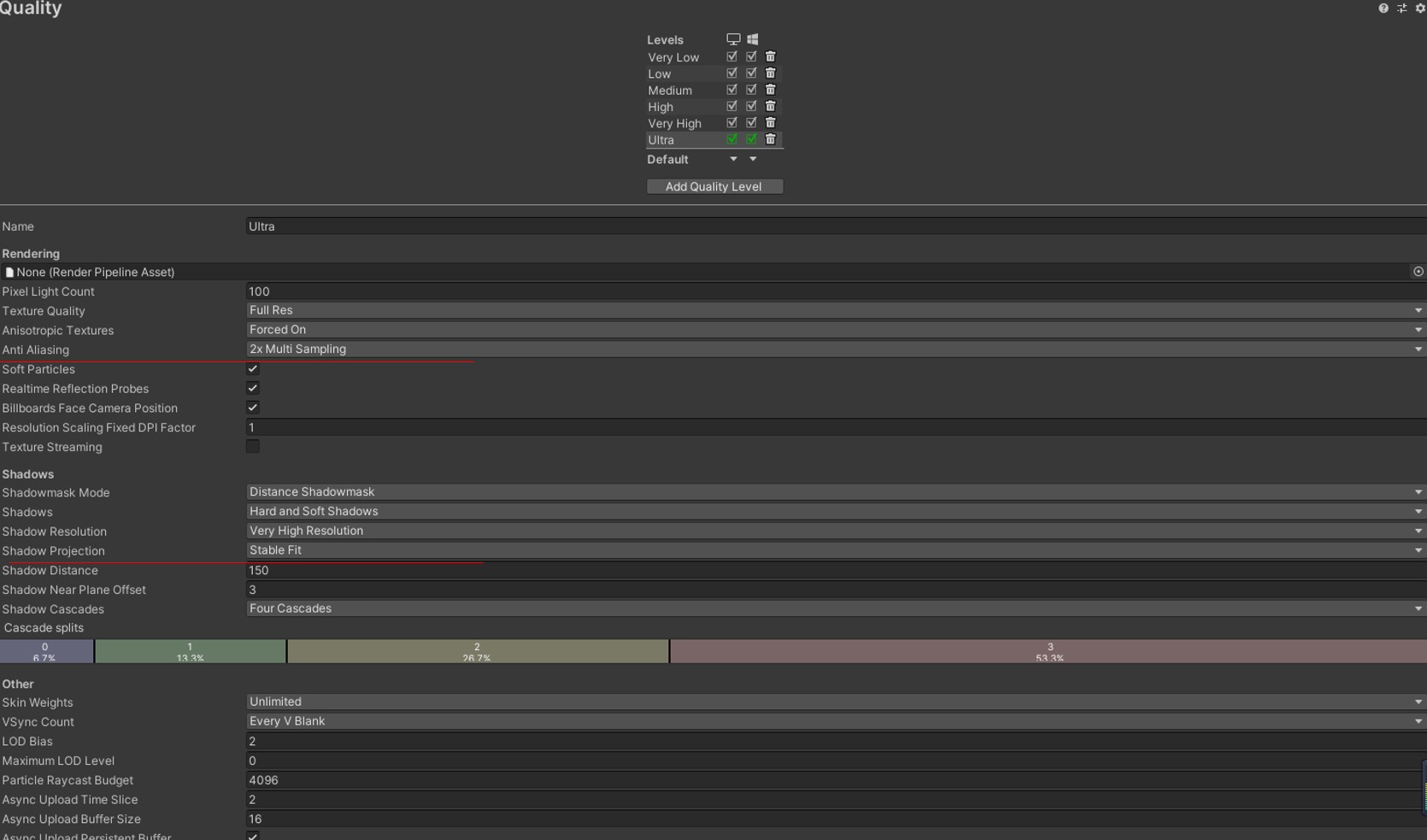
Task: Click the Shadow Distance field
Action: [836, 570]
